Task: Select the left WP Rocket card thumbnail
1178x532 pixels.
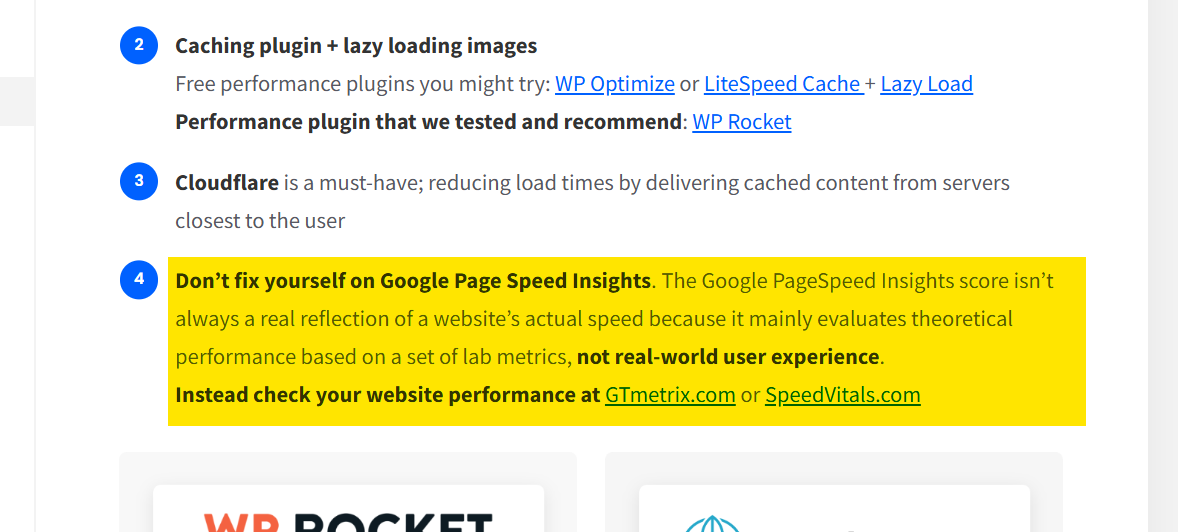Action: (x=349, y=508)
